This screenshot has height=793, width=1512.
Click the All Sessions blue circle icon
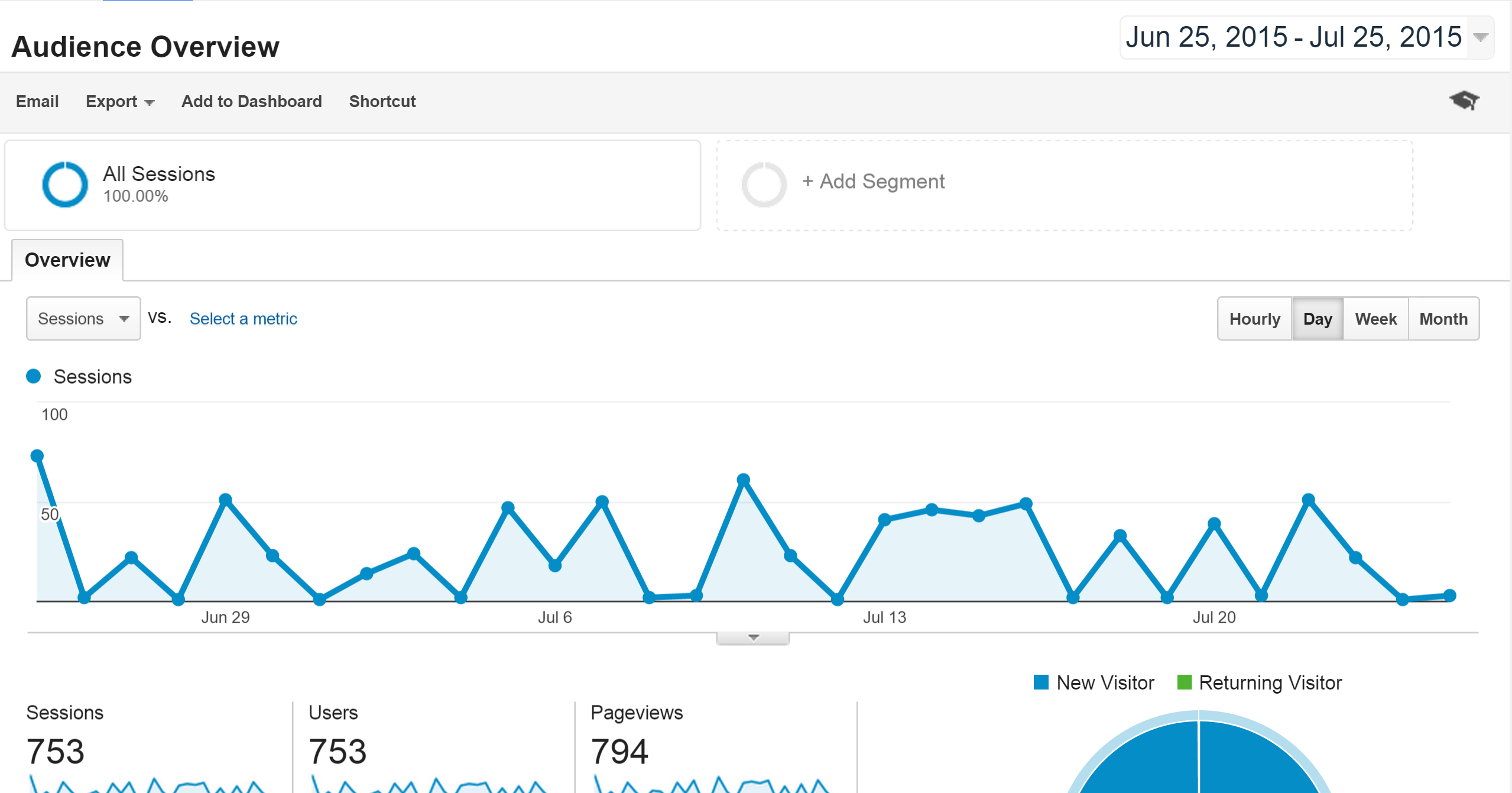(x=65, y=185)
